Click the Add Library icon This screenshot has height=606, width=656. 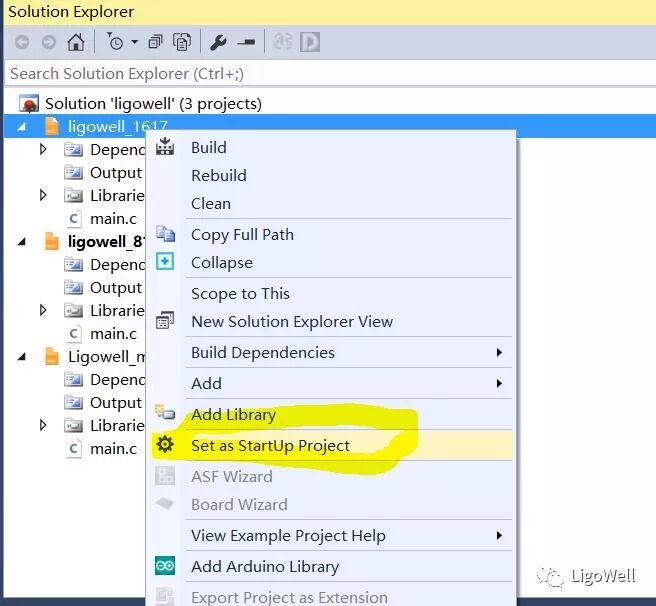165,412
